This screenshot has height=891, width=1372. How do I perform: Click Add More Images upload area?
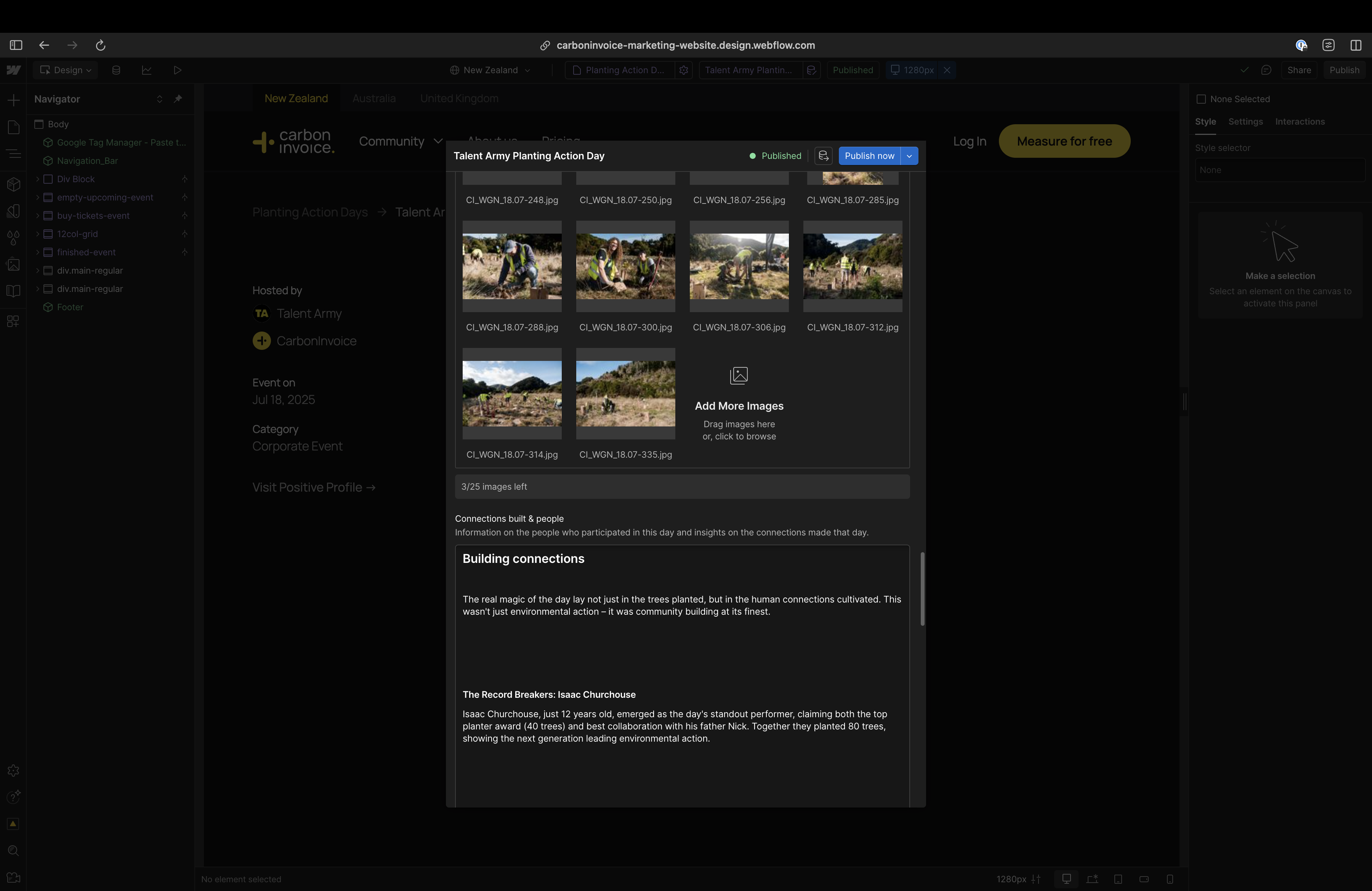click(x=739, y=405)
